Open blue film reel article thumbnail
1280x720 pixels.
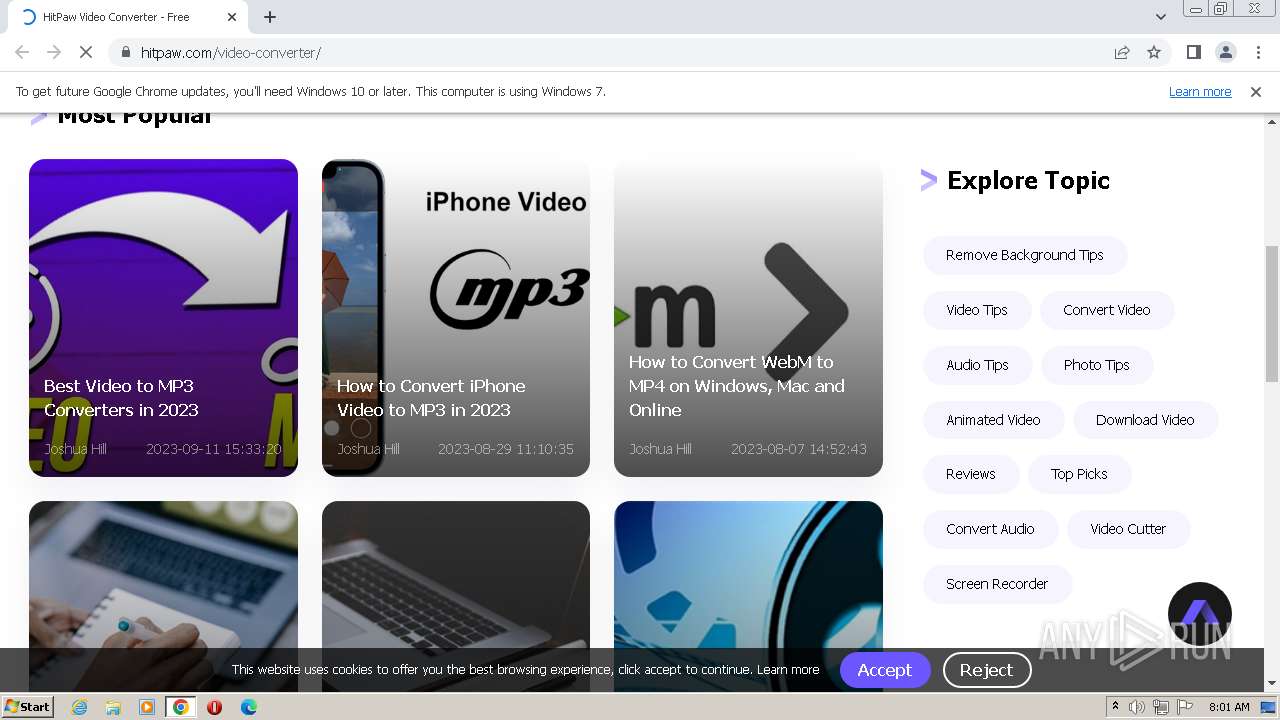point(748,595)
